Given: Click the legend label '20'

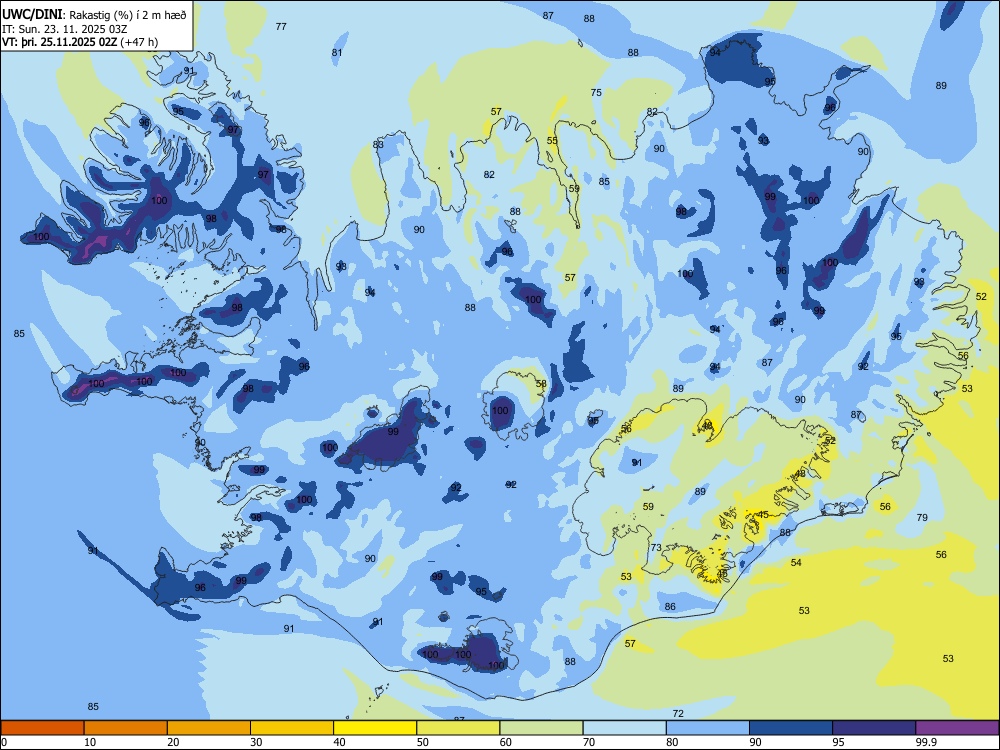Looking at the screenshot, I should [x=173, y=742].
